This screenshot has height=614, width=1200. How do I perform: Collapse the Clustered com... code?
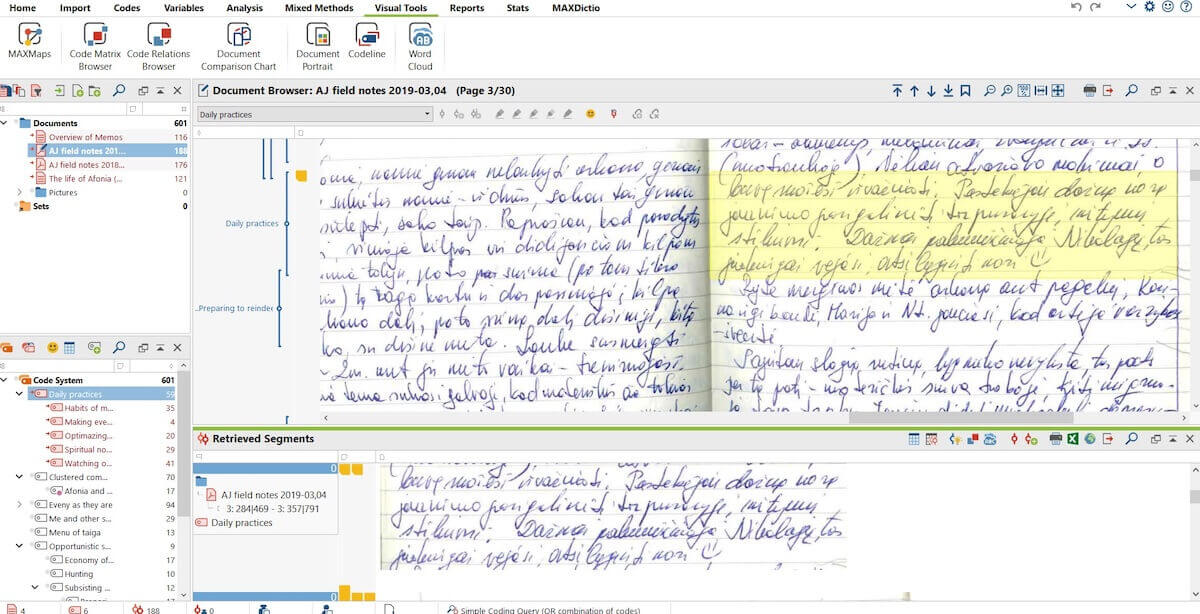click(x=20, y=477)
